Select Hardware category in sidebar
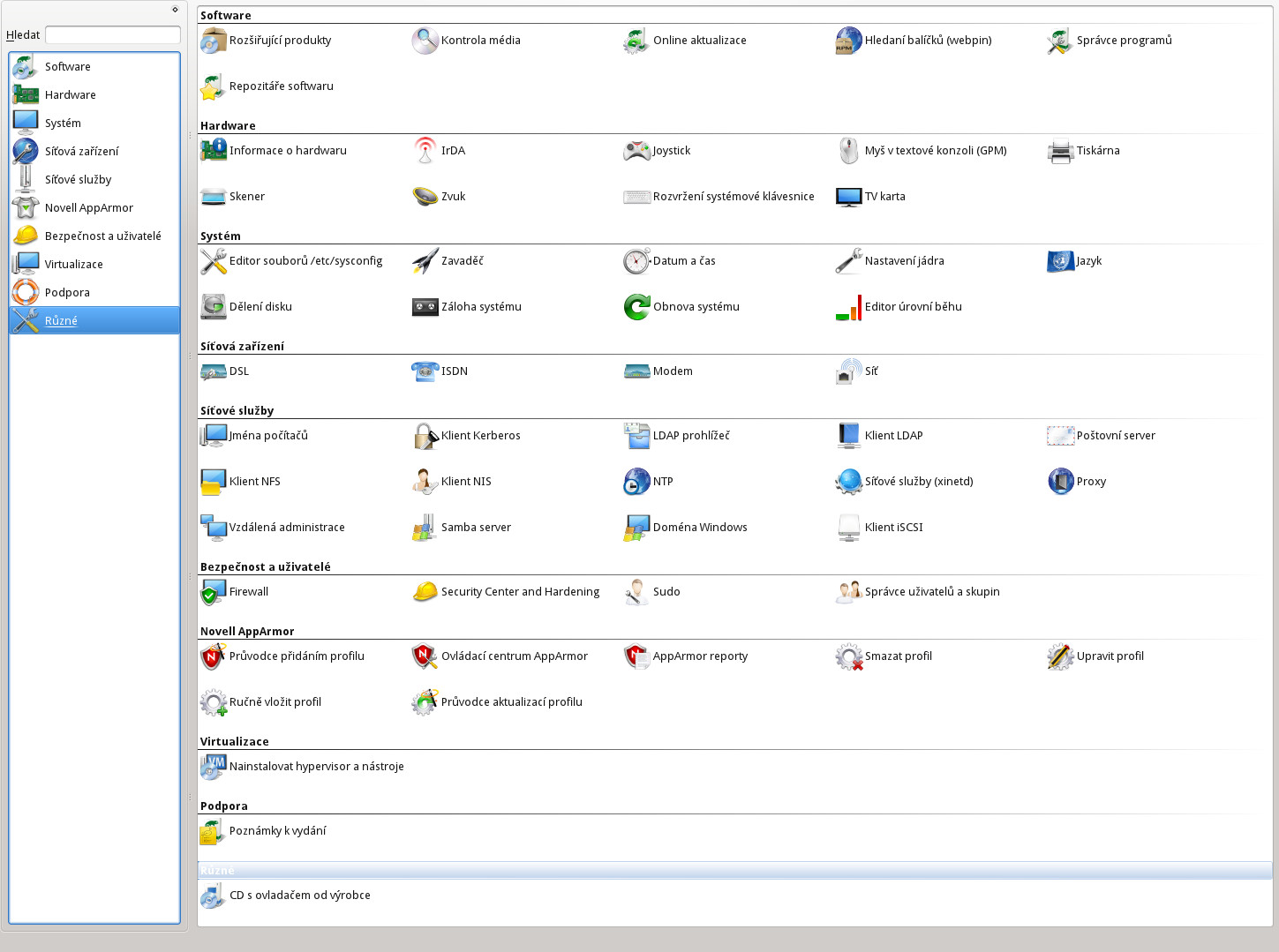The image size is (1279, 952). (x=71, y=95)
